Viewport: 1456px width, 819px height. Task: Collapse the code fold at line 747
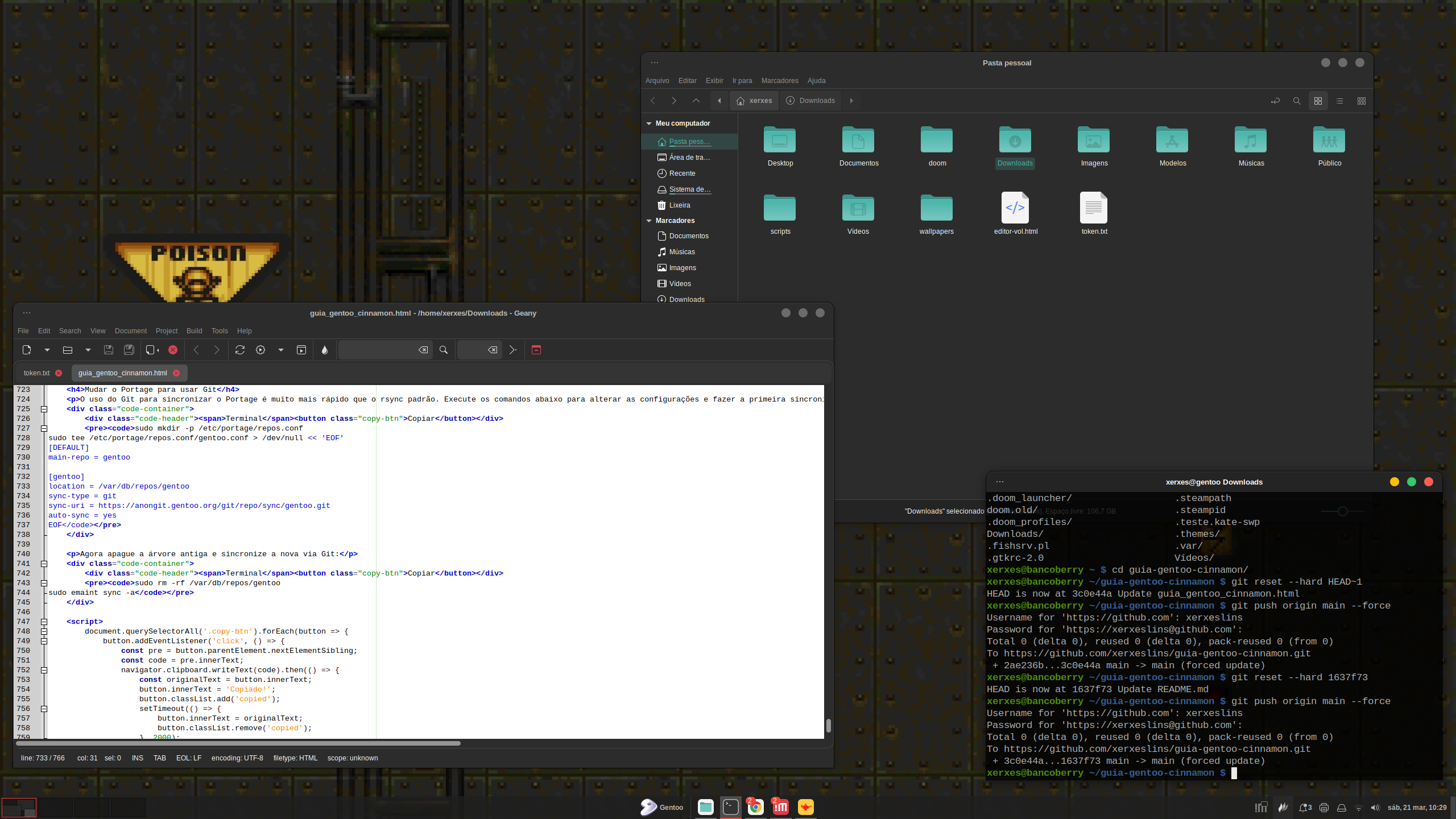coord(44,622)
